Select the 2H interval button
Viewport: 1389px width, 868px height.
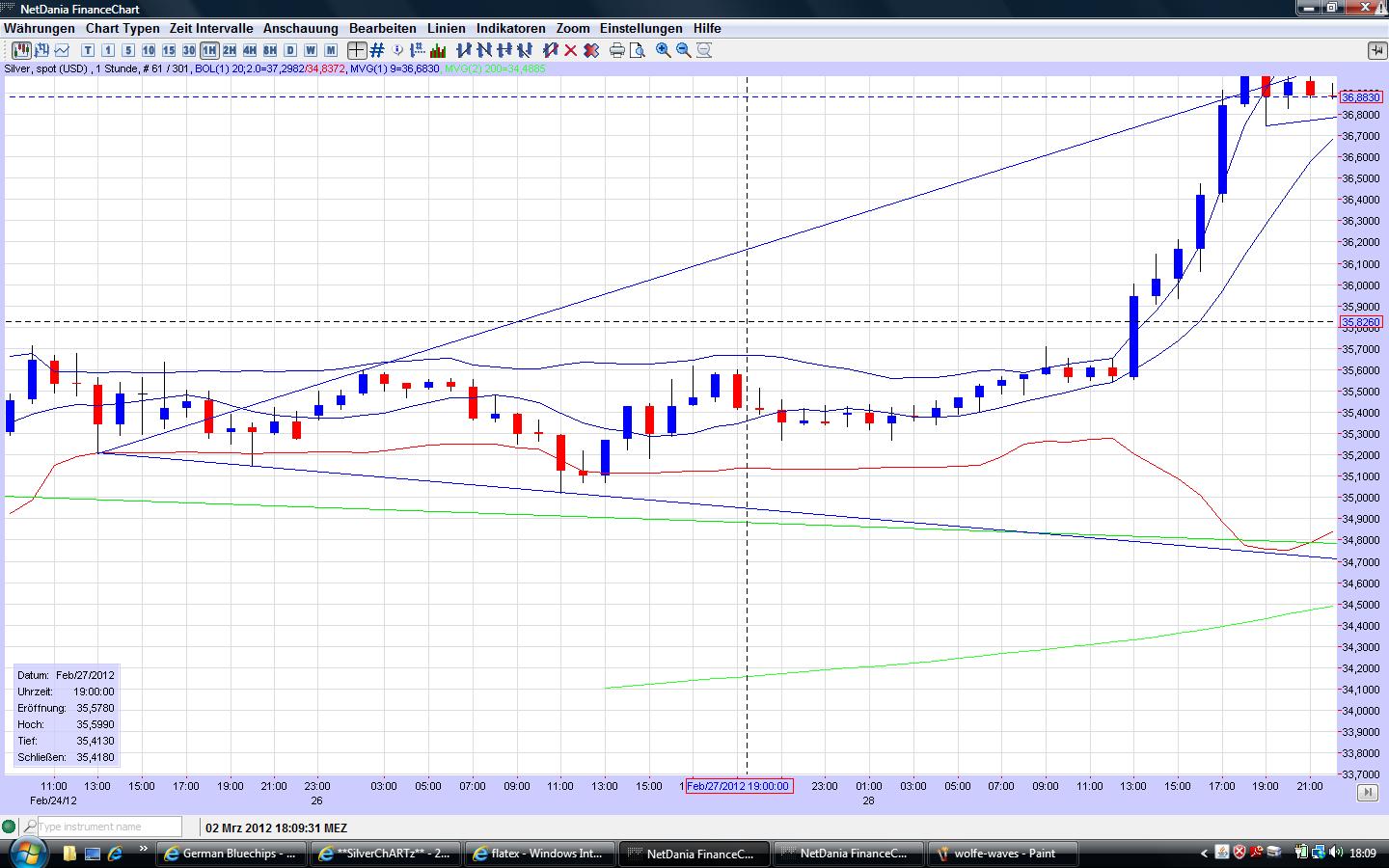(230, 50)
